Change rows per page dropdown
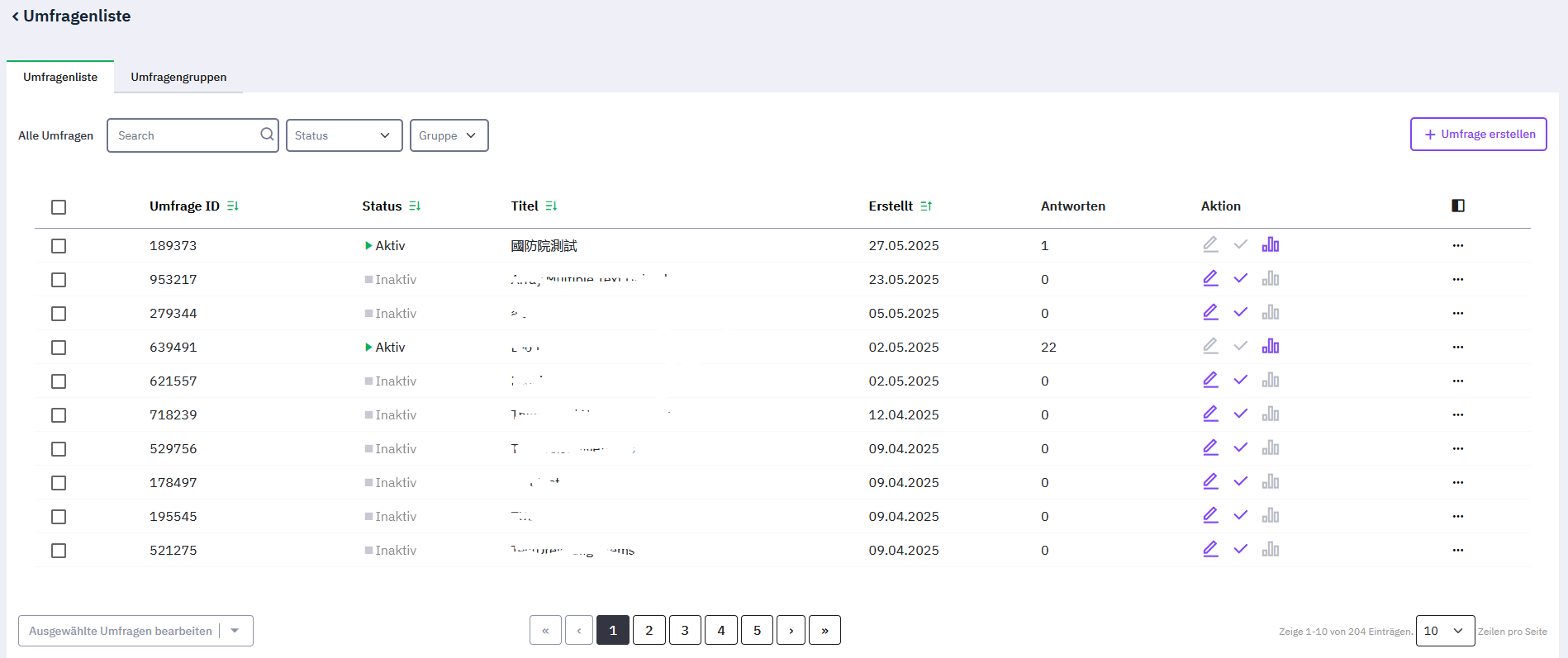 click(1444, 631)
